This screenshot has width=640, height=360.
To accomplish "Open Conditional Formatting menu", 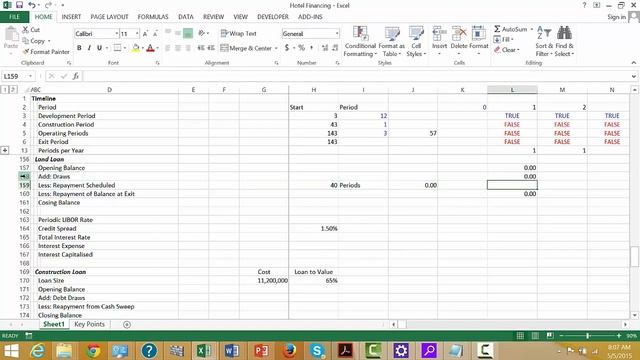I will click(x=360, y=41).
